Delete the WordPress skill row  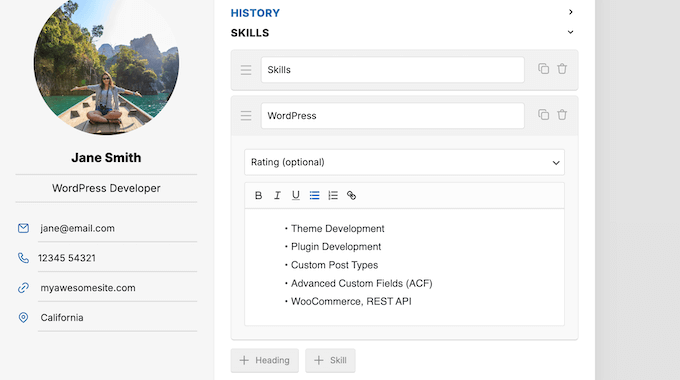562,115
